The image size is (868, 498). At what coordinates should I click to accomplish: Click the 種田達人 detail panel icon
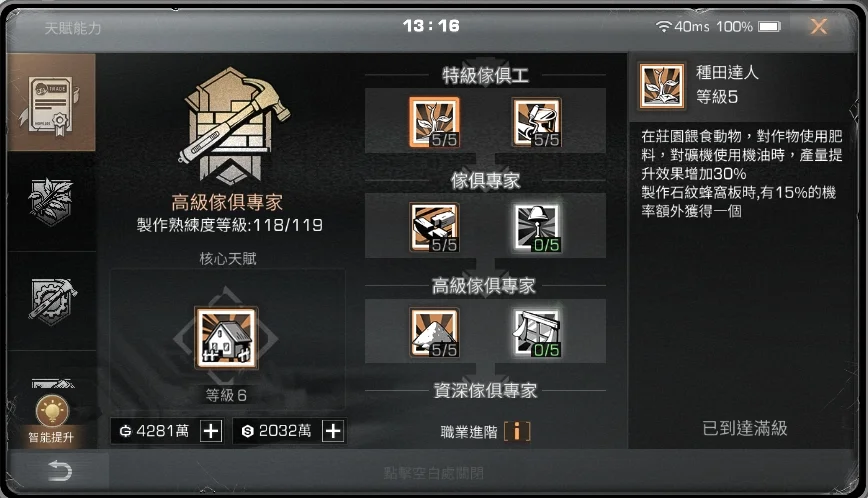(662, 86)
